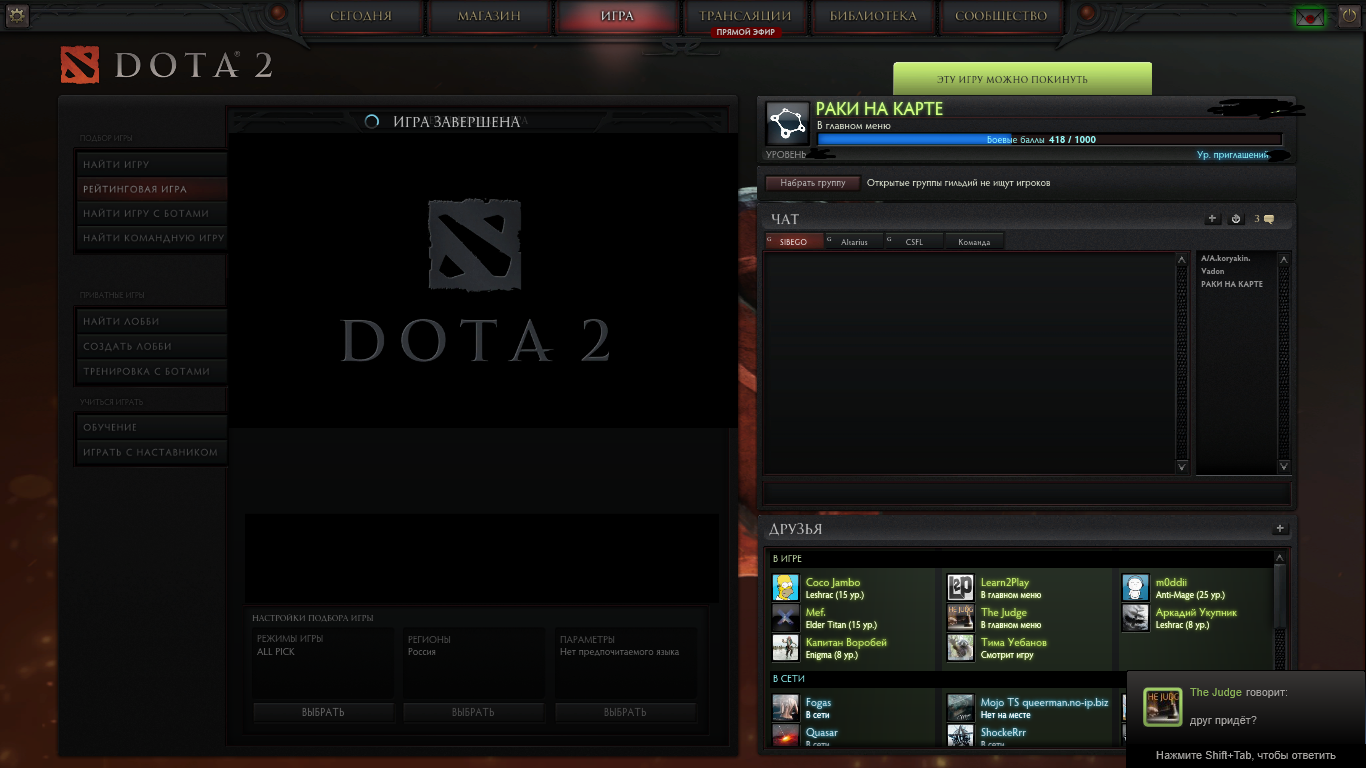Open settings via the top-left gear icon

pos(16,15)
